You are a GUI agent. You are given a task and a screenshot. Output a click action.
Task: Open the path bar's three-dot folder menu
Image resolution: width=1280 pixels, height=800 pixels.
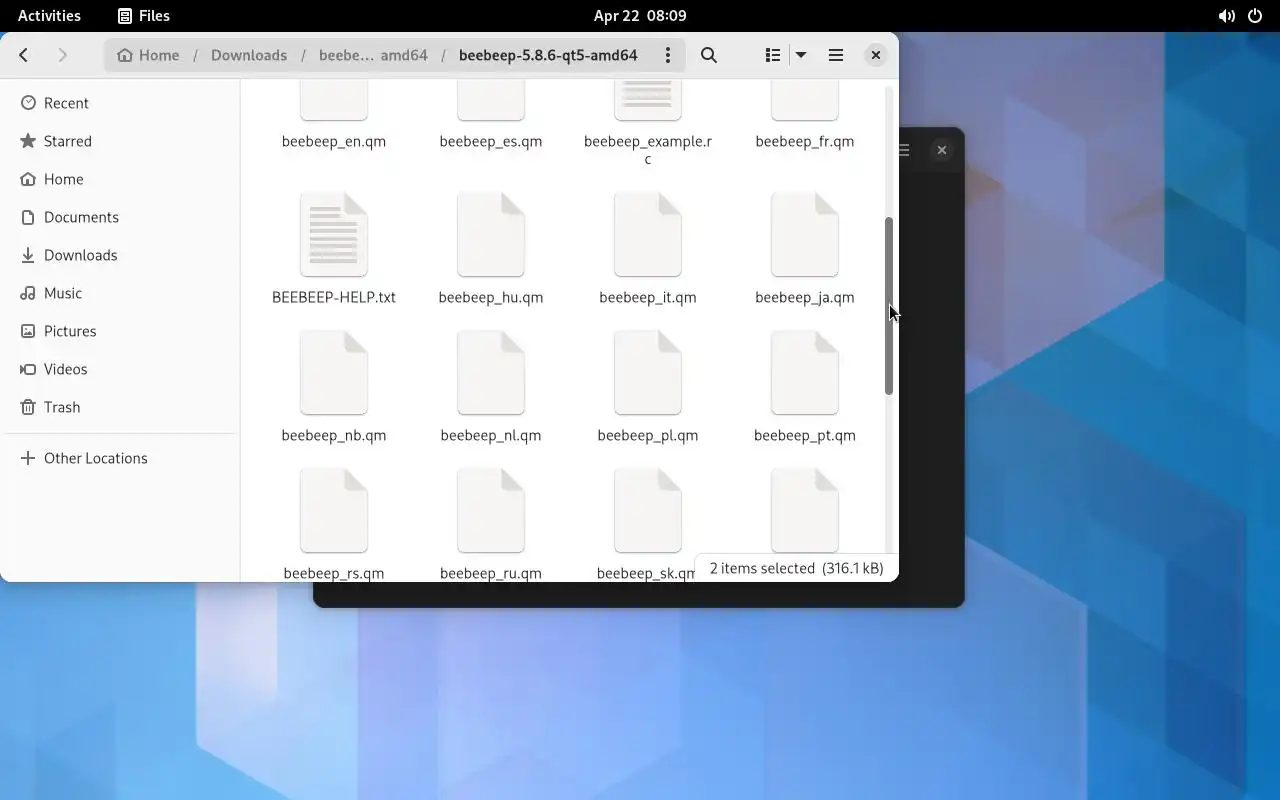668,55
